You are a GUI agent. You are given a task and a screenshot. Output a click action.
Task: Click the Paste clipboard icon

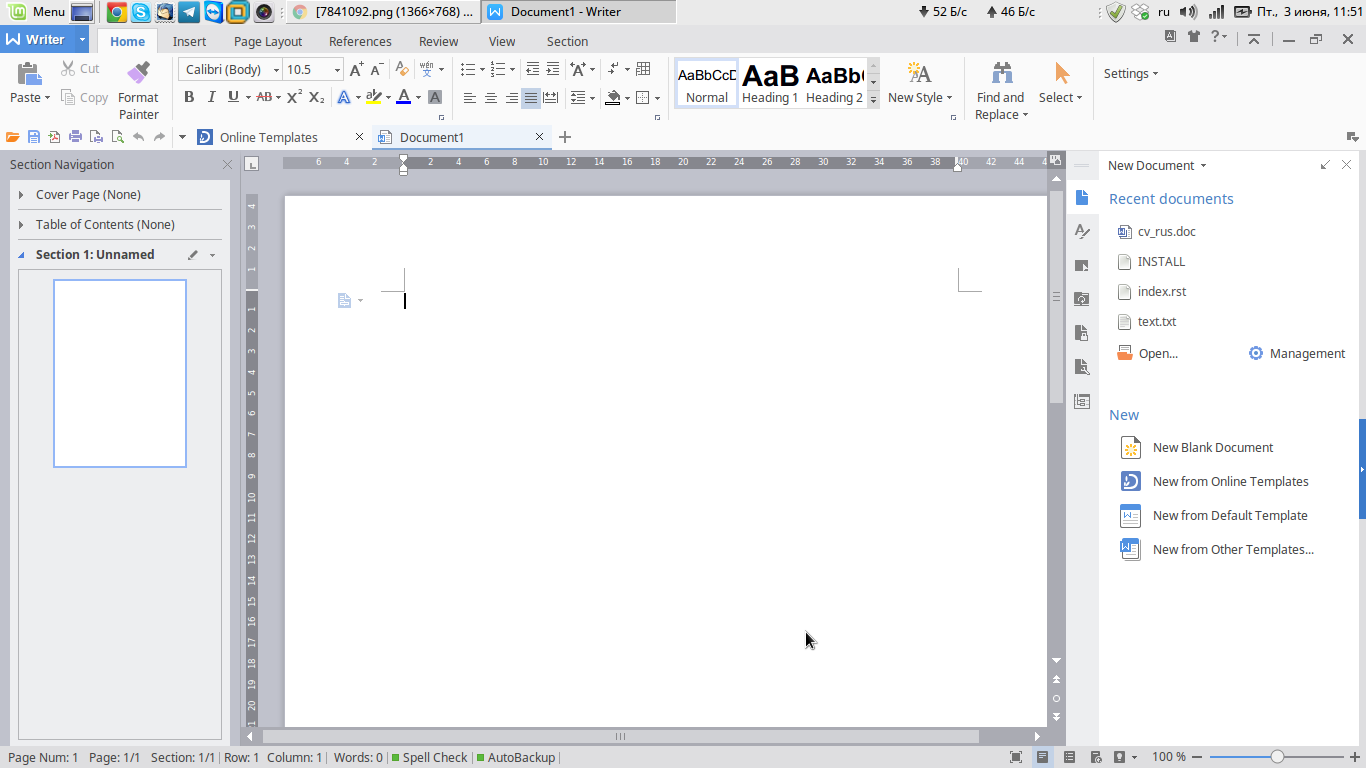pos(29,73)
